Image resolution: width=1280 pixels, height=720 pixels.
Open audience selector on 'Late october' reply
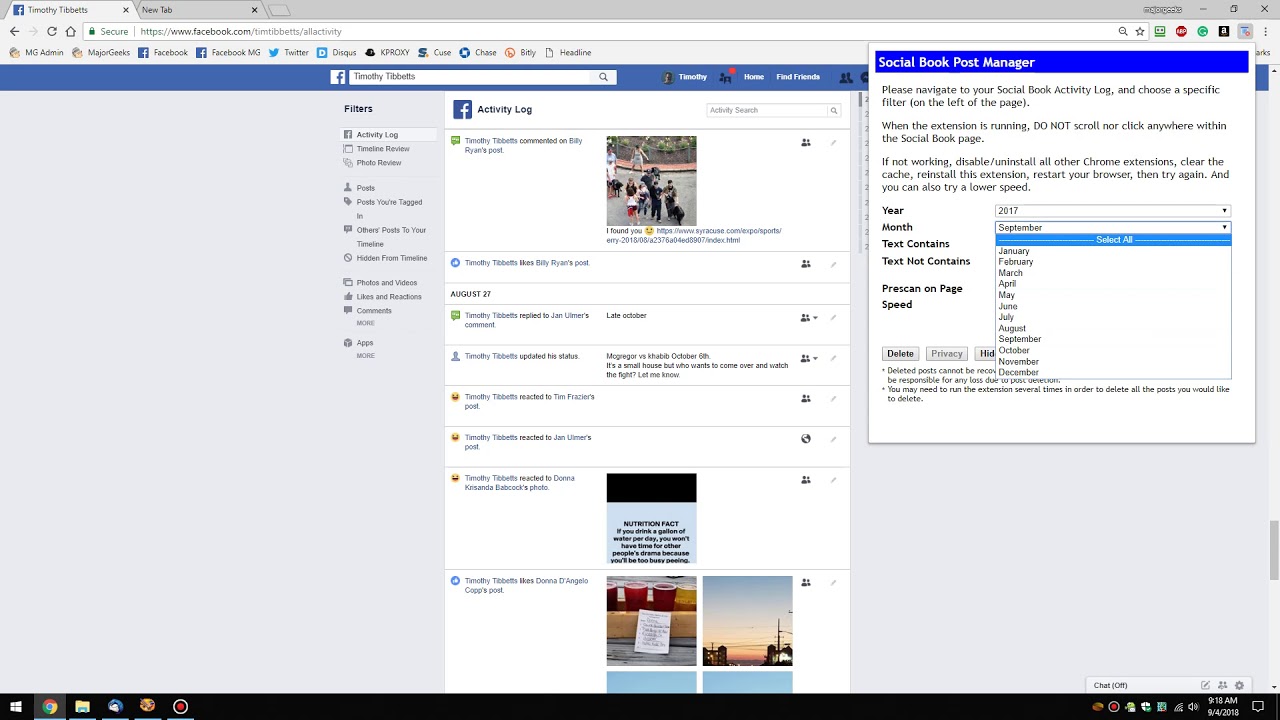[809, 318]
